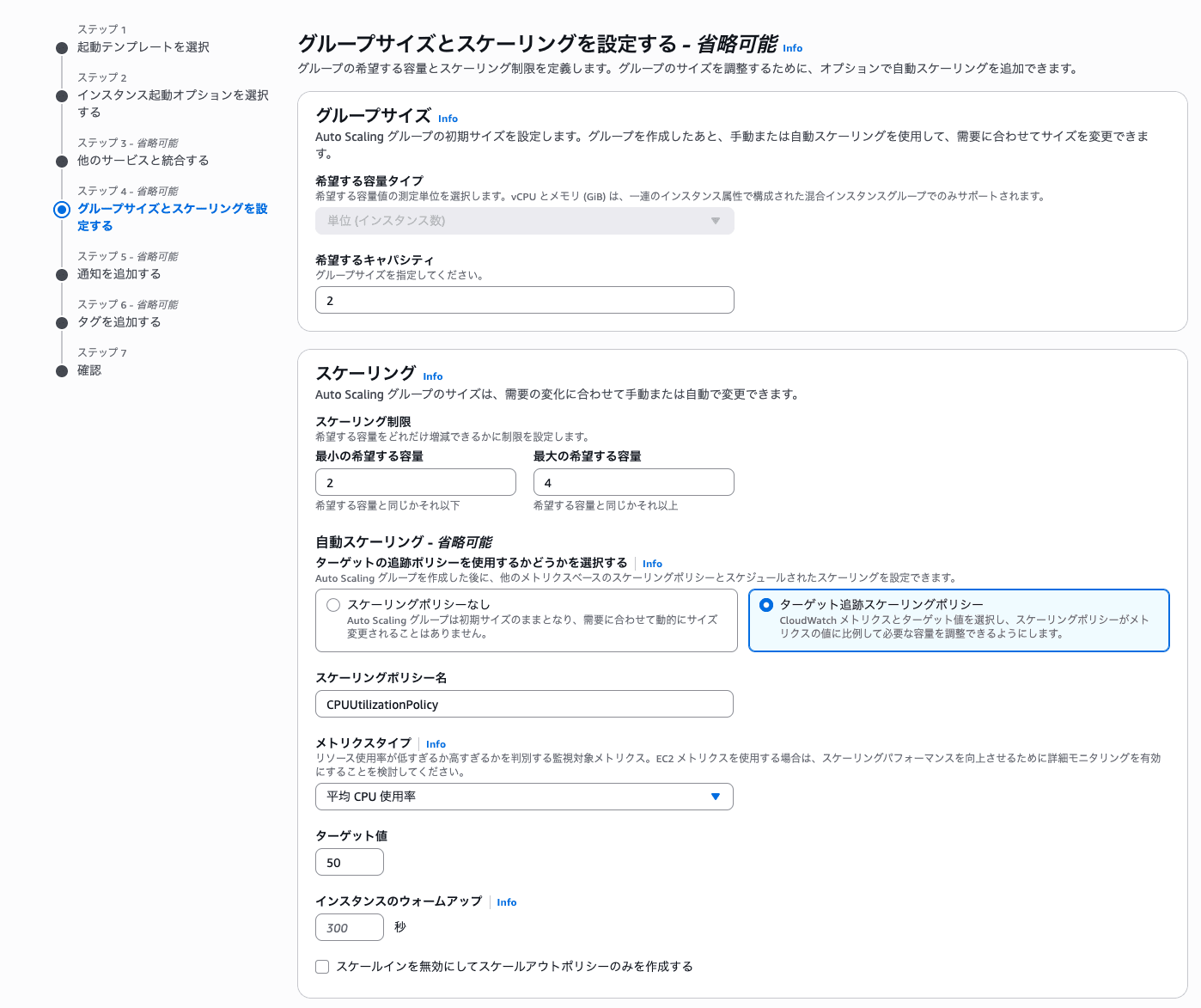Open the Info link beside スケーリング
The height and width of the screenshot is (1008, 1201).
pos(432,376)
